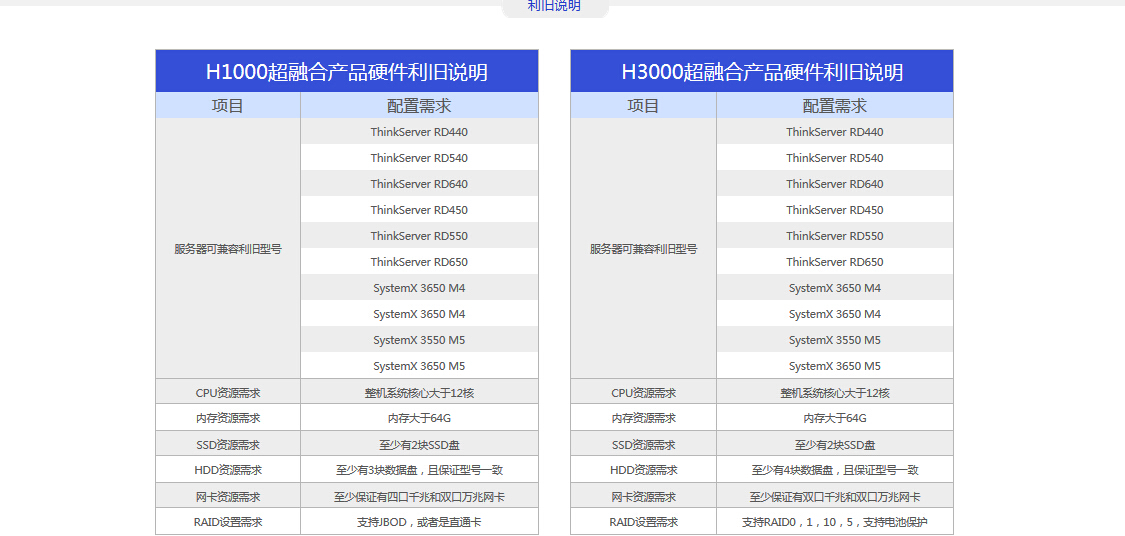
Task: Click ThinkServer RD550 in the H1000 table
Action: tap(419, 235)
